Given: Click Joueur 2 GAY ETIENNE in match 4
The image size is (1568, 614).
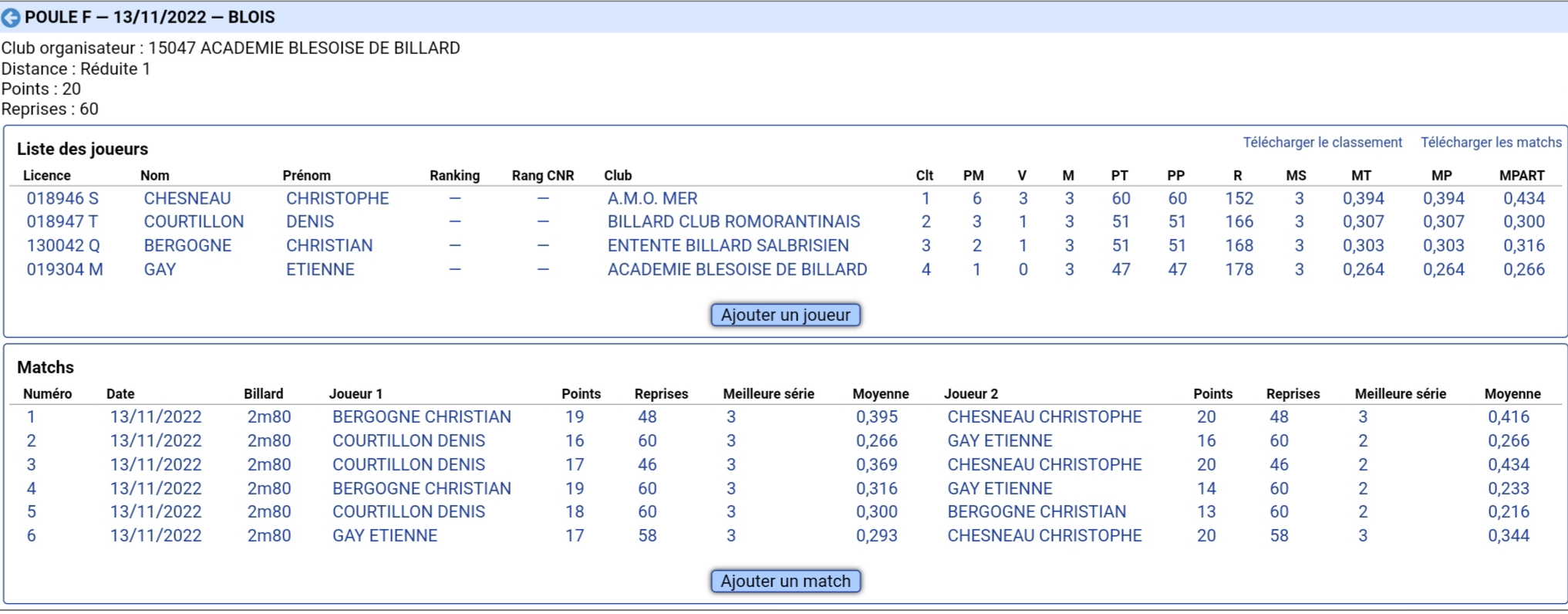Looking at the screenshot, I should click(x=1000, y=488).
